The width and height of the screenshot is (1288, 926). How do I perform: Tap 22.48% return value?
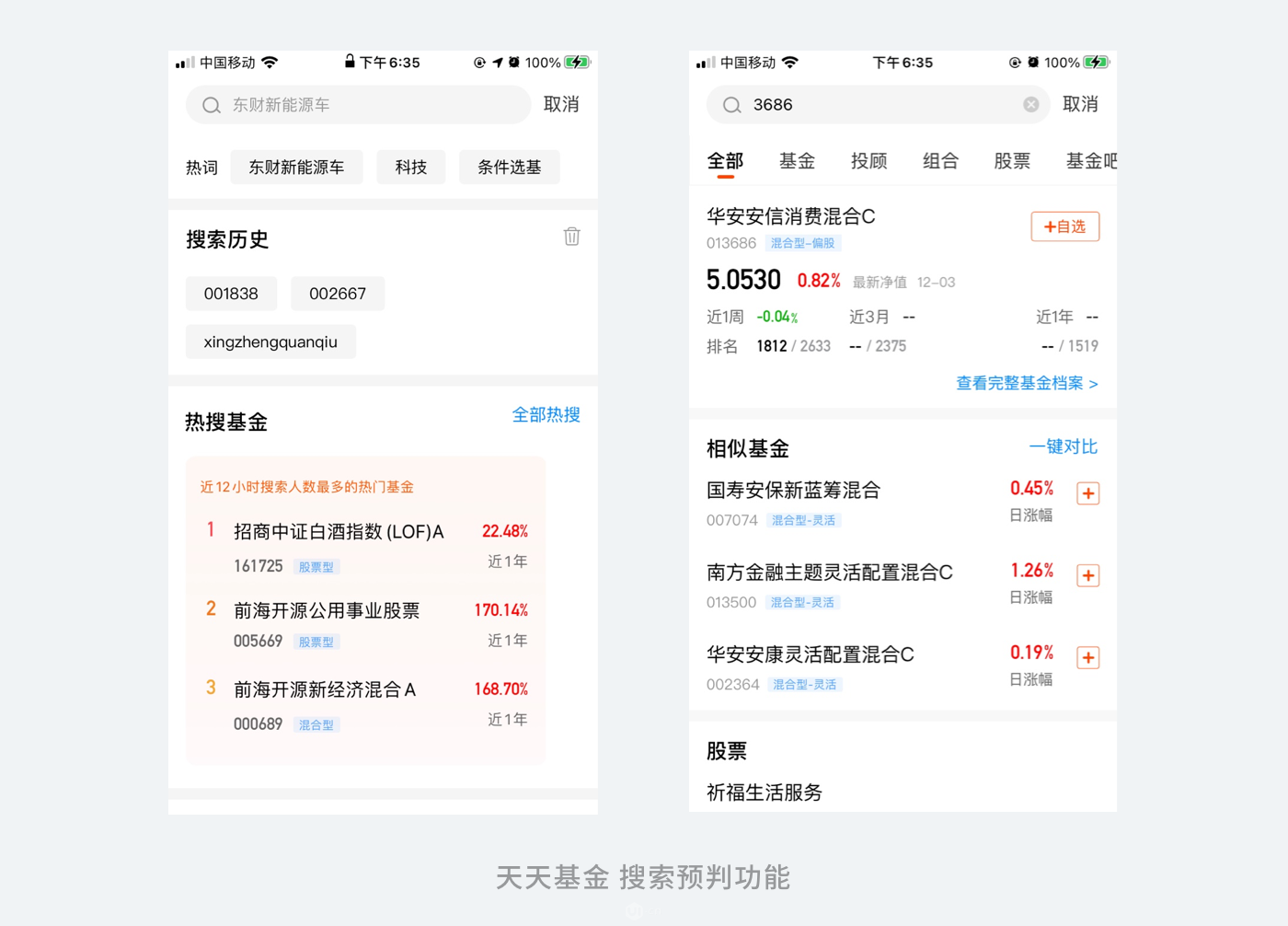pyautogui.click(x=505, y=531)
